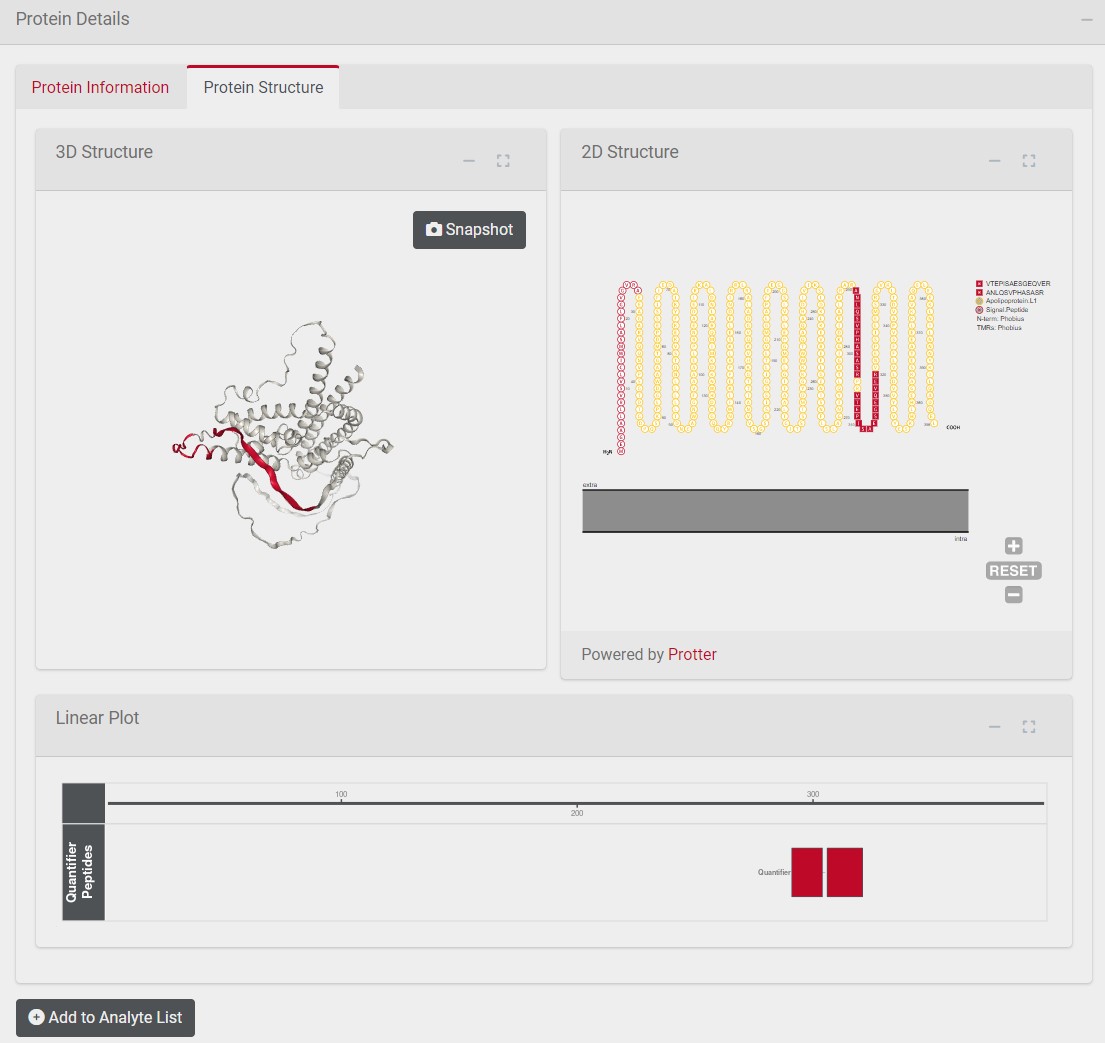Expand the 2D Structure panel to fullscreen
The image size is (1105, 1043).
point(1029,160)
